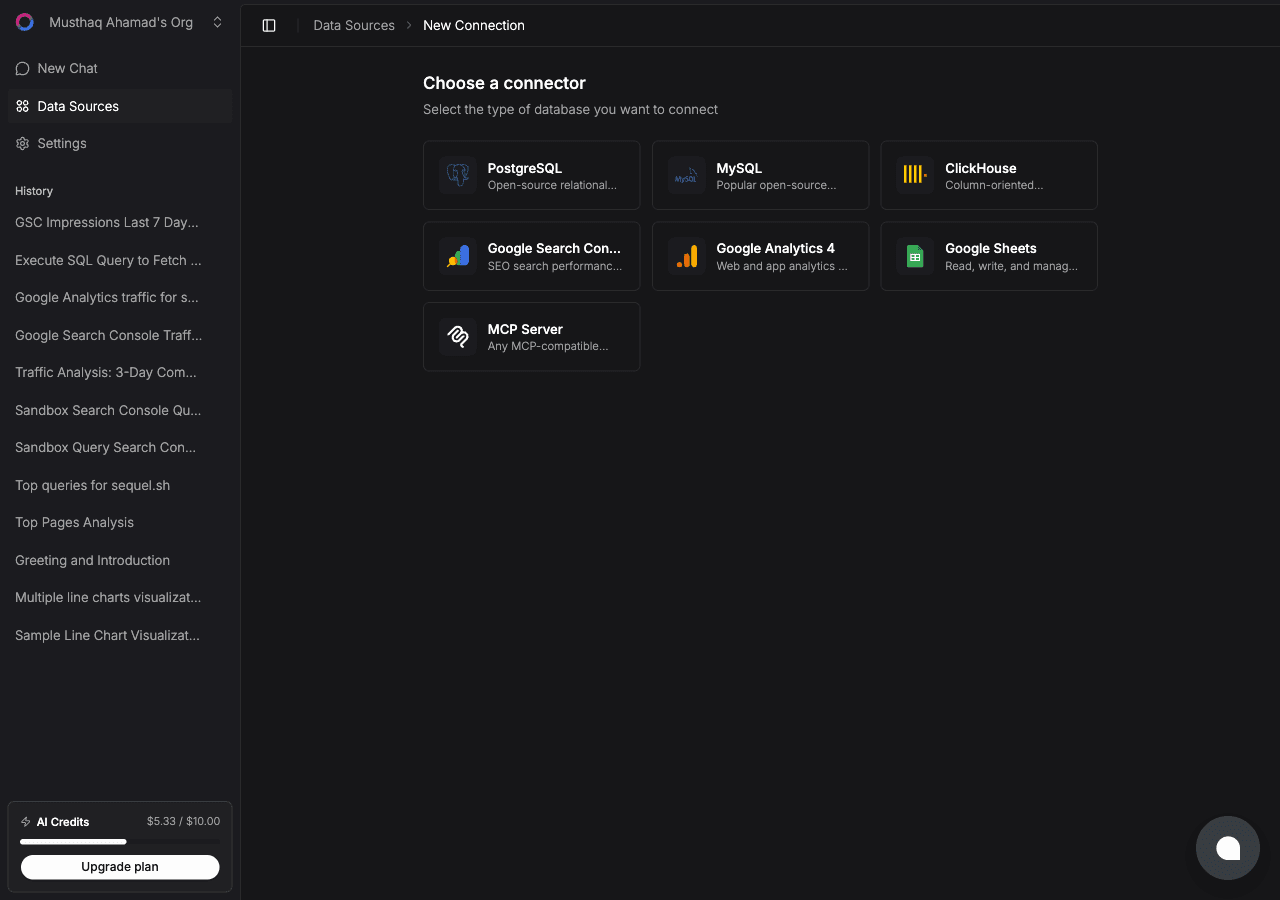Start a New Chat
1280x900 pixels.
tap(120, 68)
